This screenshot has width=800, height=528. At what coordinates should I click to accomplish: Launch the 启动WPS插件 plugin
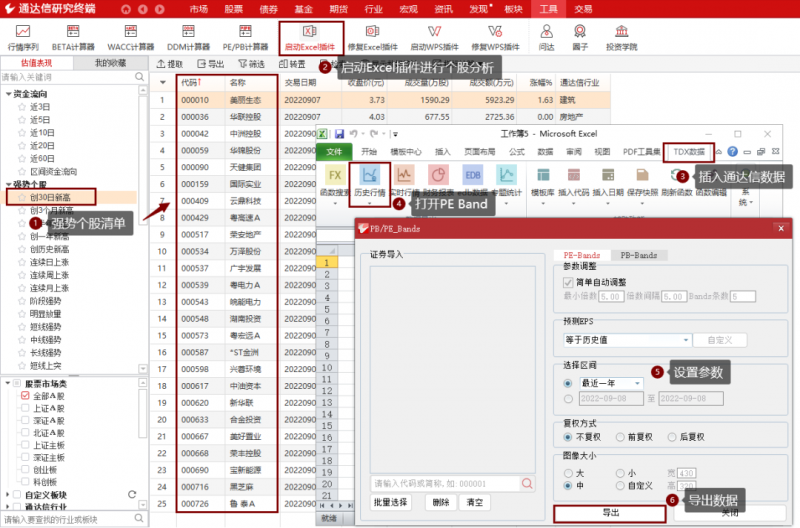pos(435,38)
